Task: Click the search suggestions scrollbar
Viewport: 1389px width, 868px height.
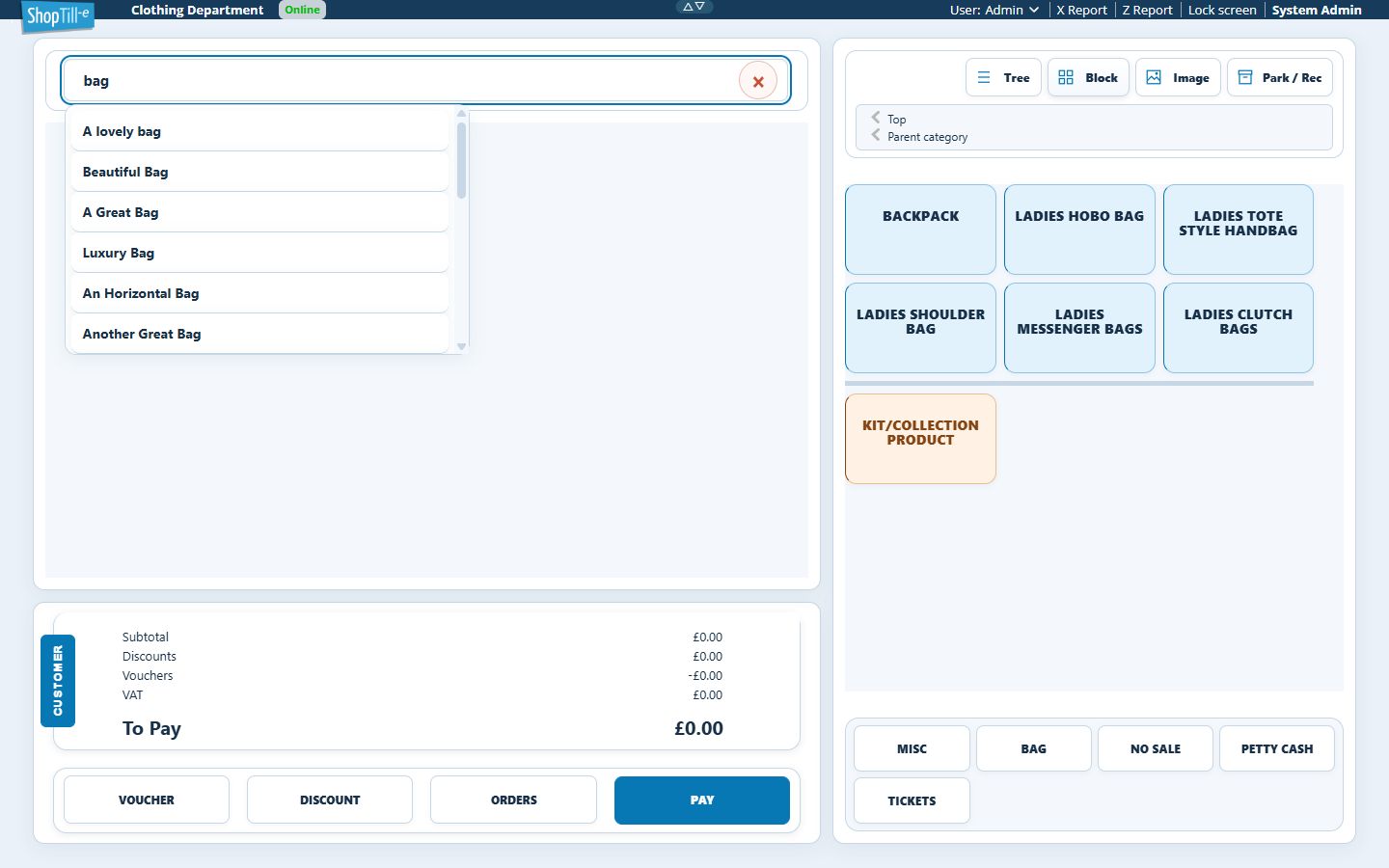Action: pos(461,160)
